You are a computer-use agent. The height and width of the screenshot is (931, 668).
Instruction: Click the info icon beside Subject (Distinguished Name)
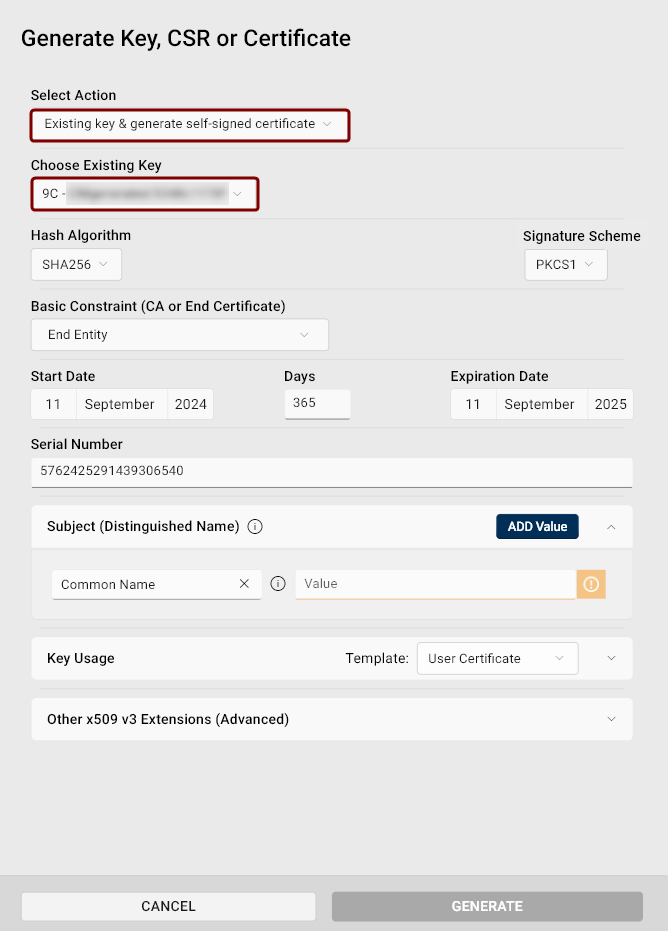click(255, 527)
